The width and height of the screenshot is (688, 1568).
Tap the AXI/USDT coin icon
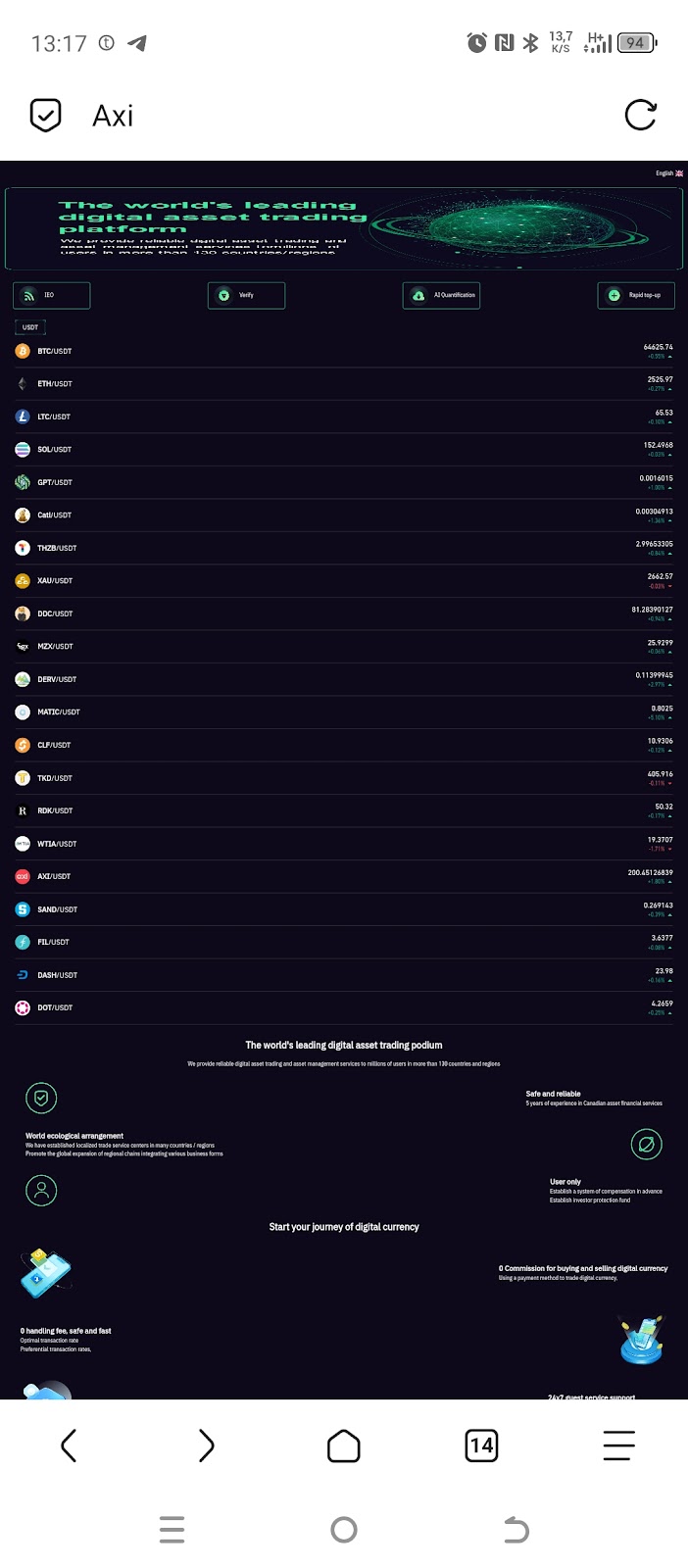point(23,877)
